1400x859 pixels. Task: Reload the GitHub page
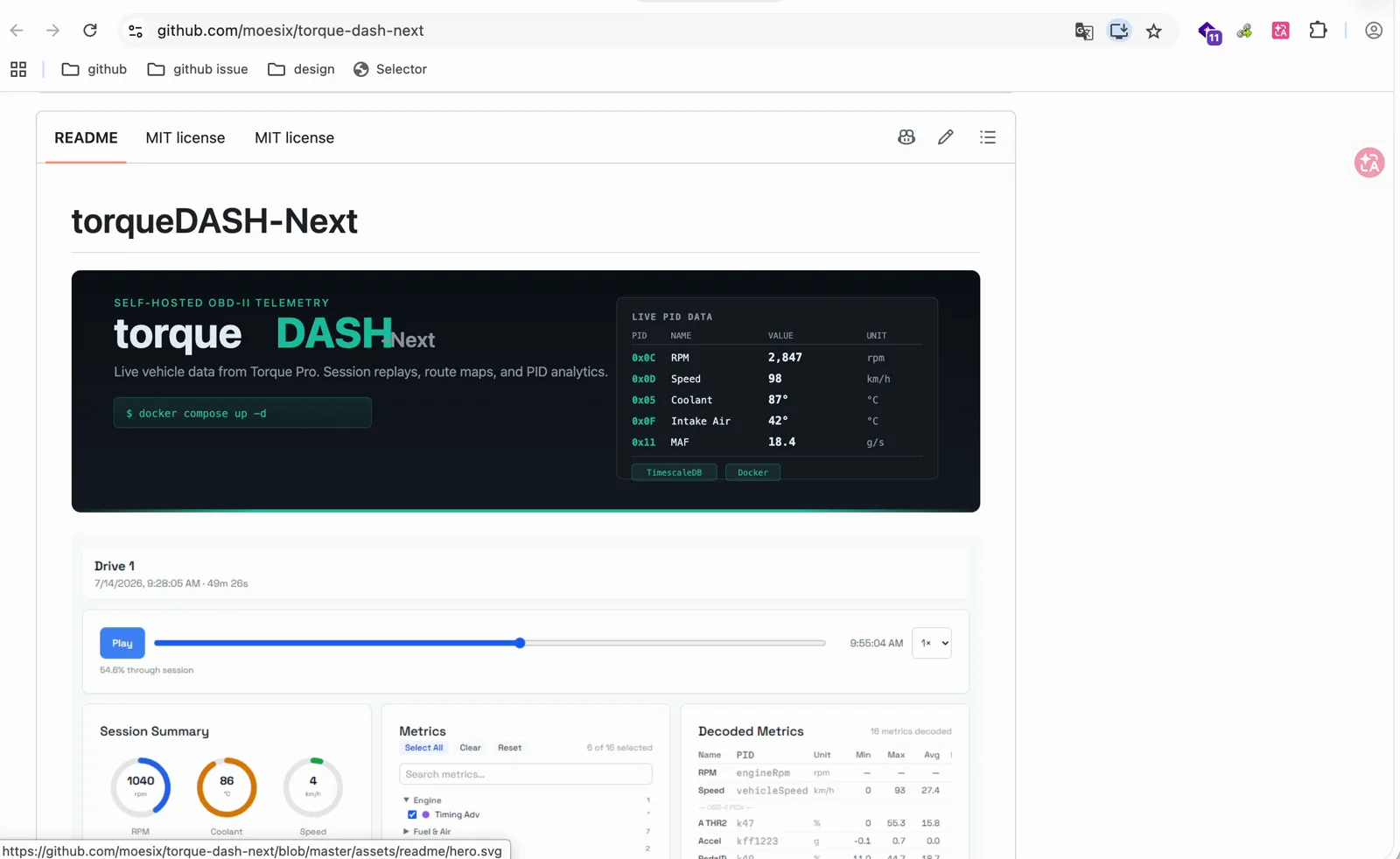90,31
